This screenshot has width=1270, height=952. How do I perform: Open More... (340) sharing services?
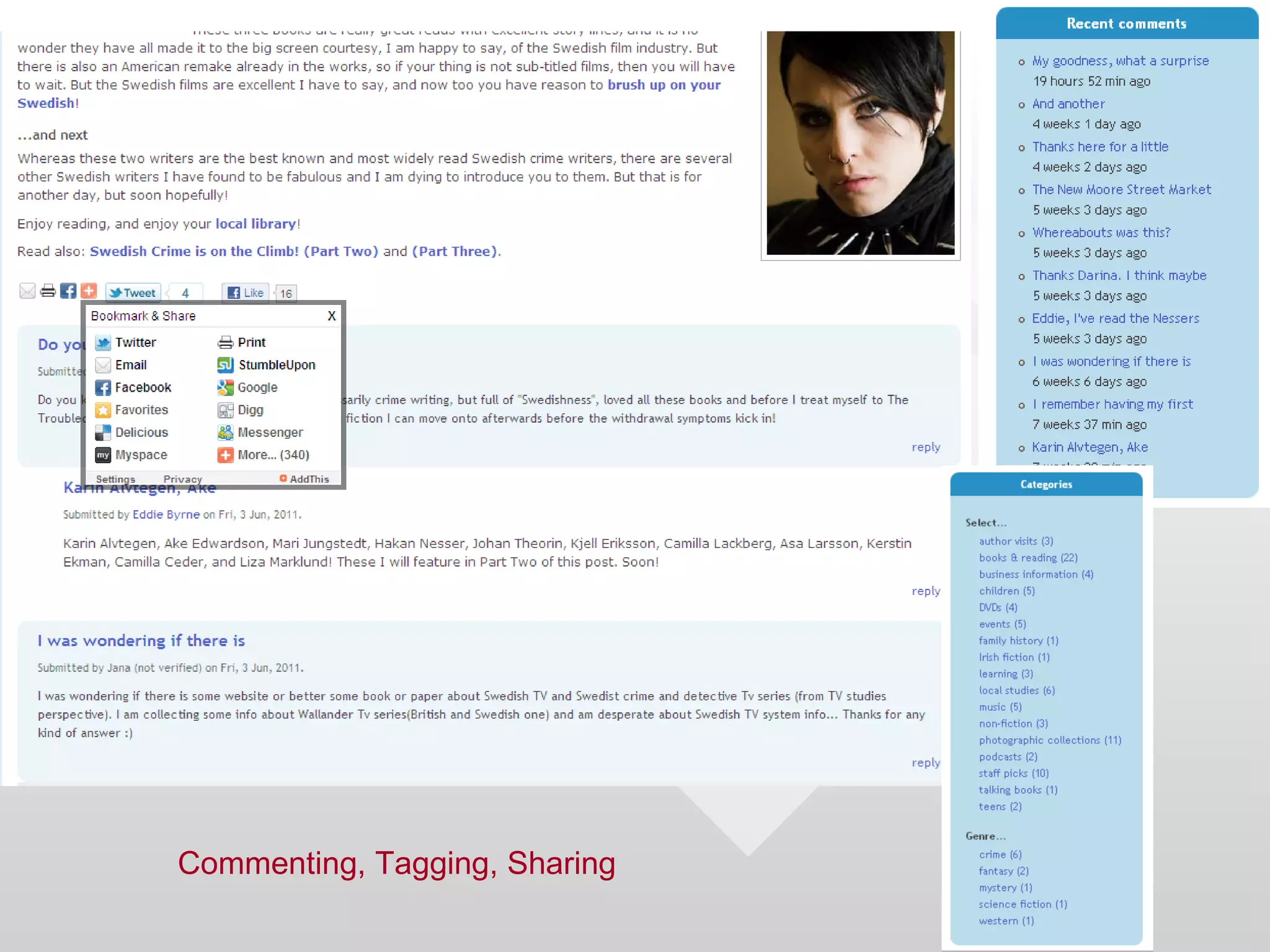pyautogui.click(x=264, y=455)
